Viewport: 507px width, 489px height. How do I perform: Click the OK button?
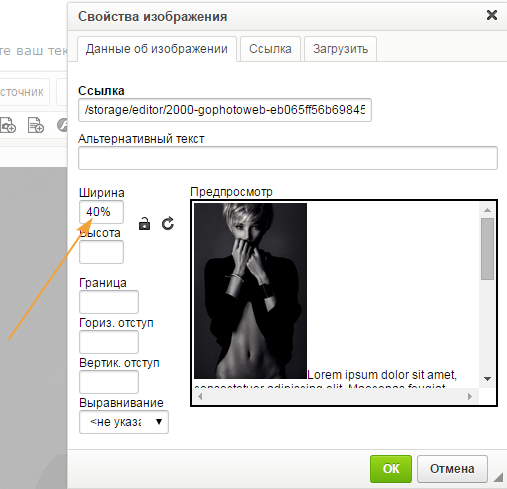coord(391,469)
